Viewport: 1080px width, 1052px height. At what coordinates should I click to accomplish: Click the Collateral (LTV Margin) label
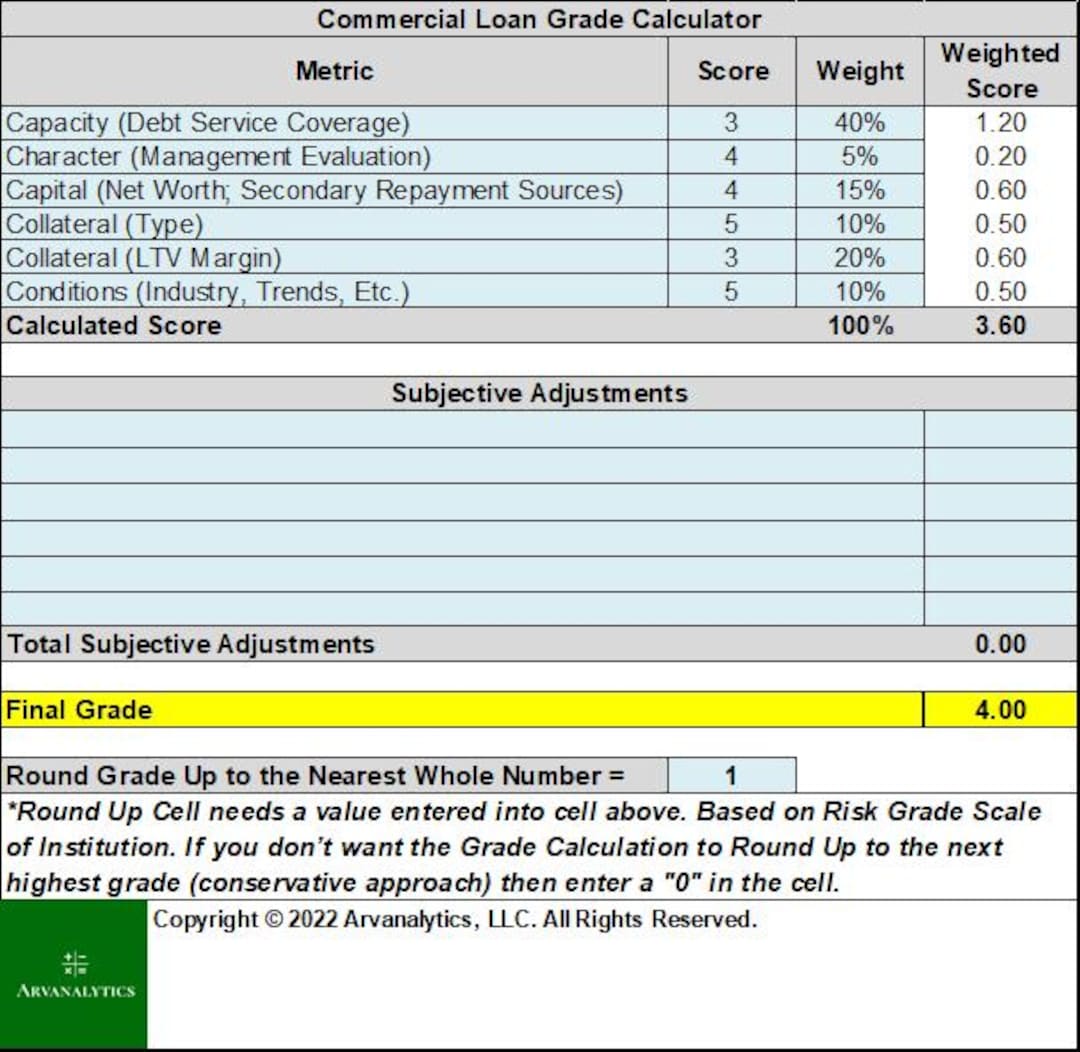coord(143,258)
